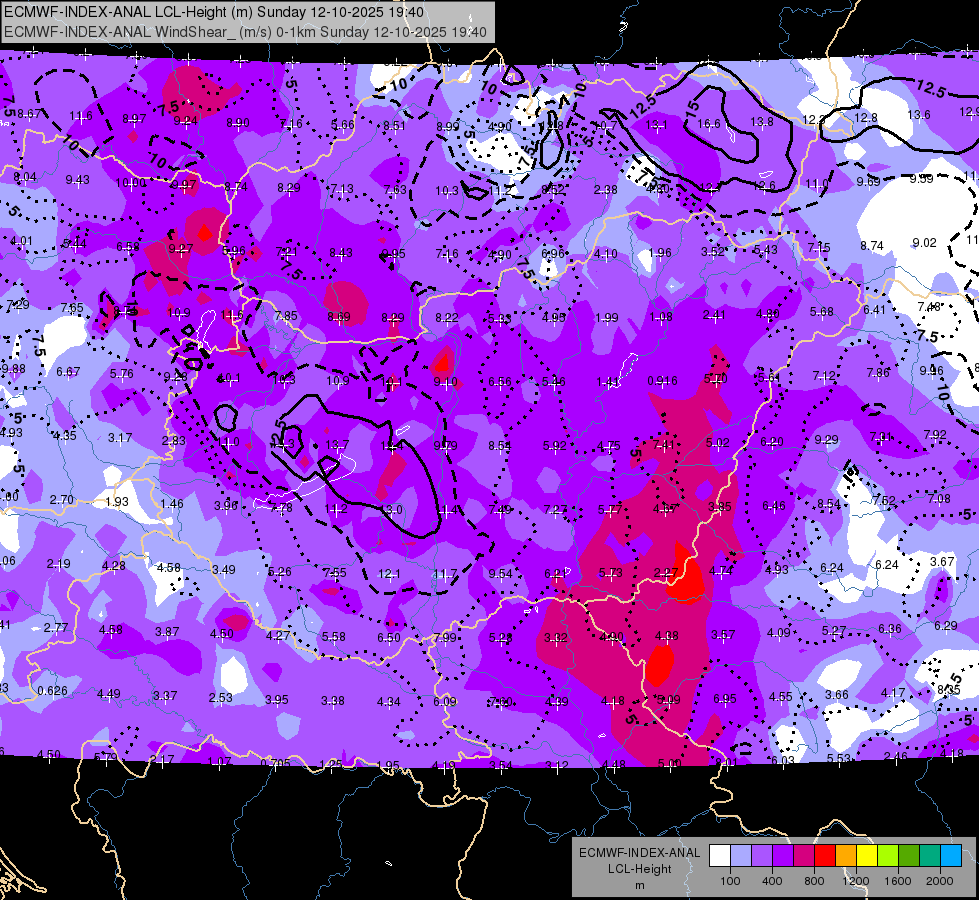Click the 0.705 value near the bottom edge
The width and height of the screenshot is (979, 900).
click(x=275, y=763)
